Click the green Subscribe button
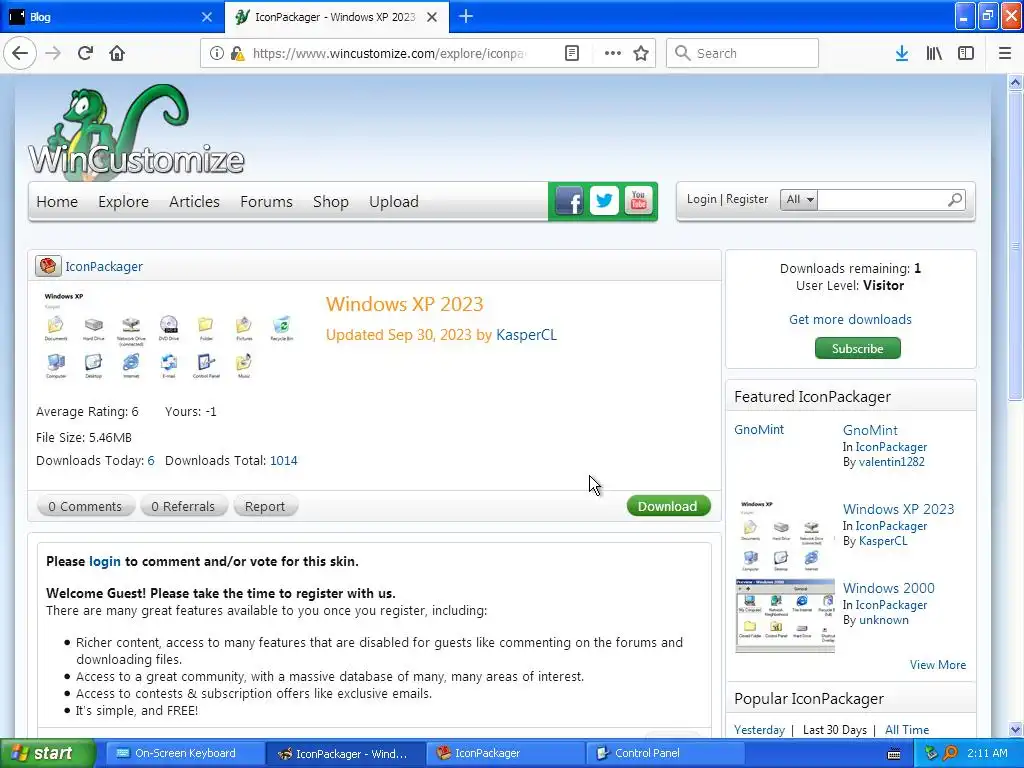This screenshot has width=1024, height=768. point(857,348)
